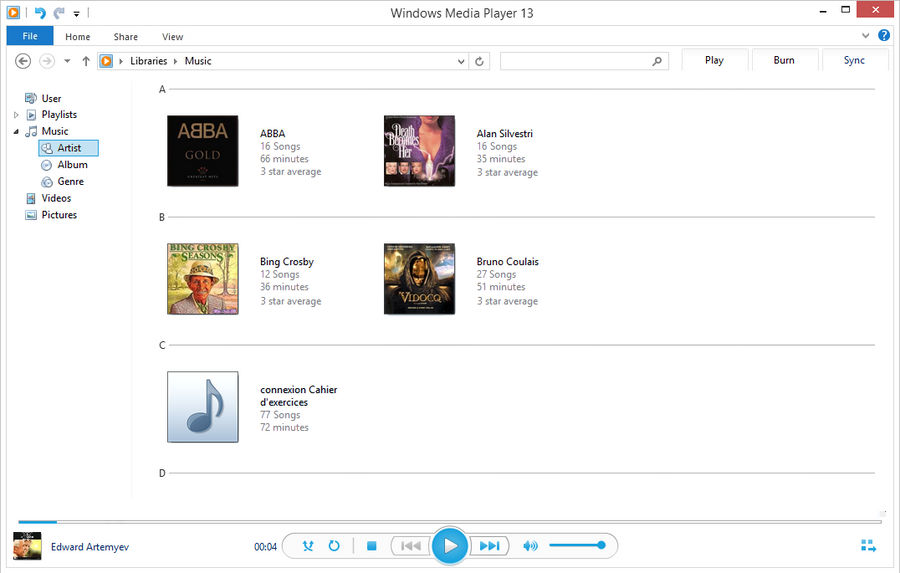Open Videos in the navigation pane
900x573 pixels.
pyautogui.click(x=56, y=198)
